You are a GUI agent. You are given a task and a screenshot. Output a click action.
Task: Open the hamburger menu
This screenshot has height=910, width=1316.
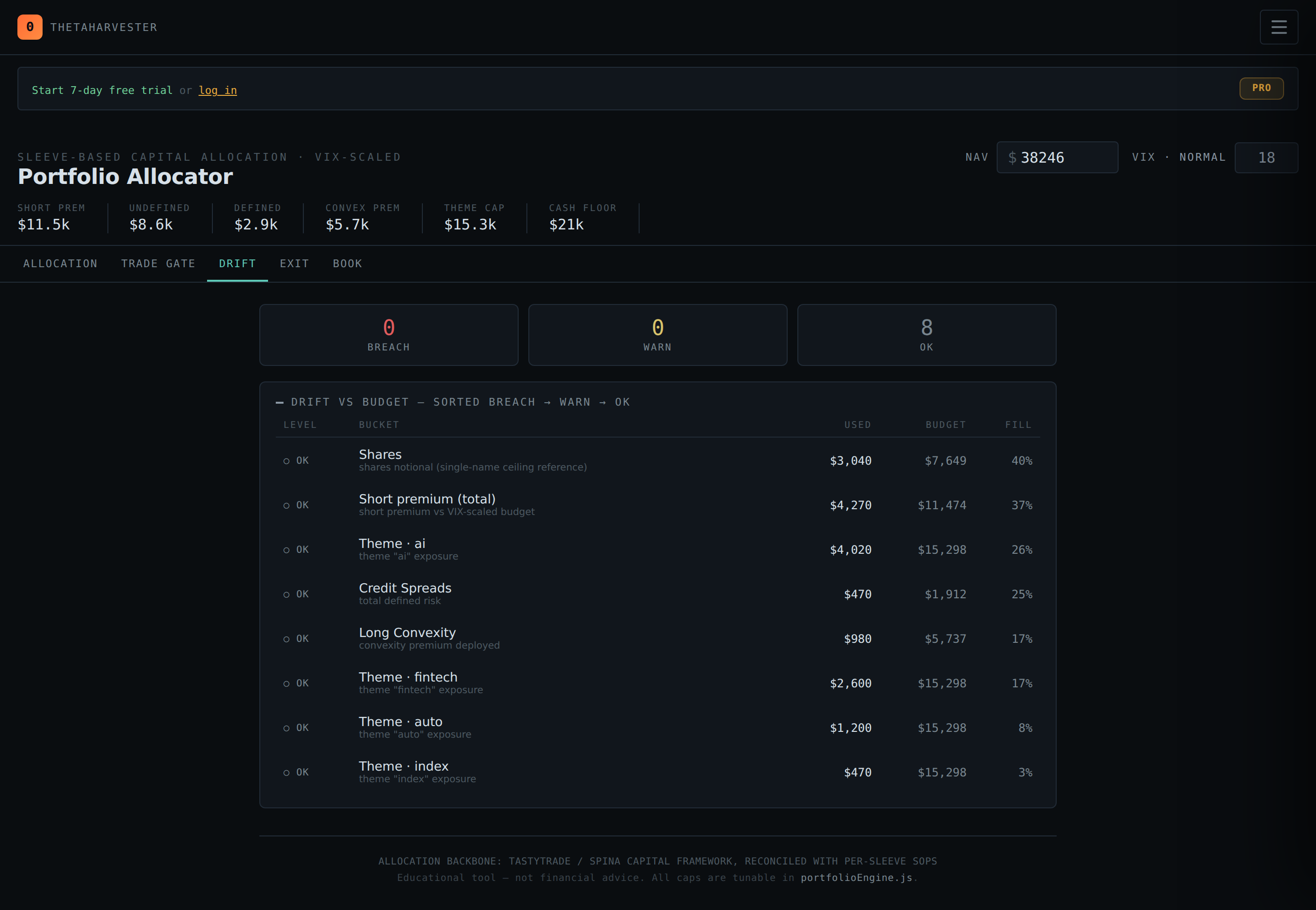[x=1278, y=27]
